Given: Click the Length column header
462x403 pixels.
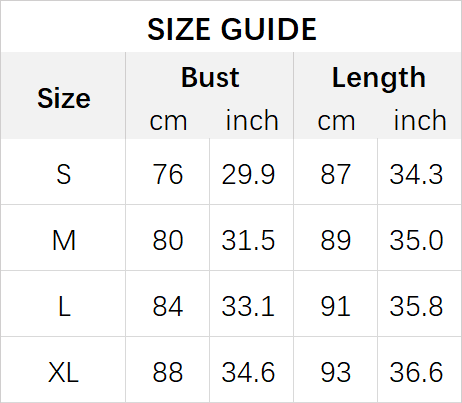Looking at the screenshot, I should tap(379, 78).
